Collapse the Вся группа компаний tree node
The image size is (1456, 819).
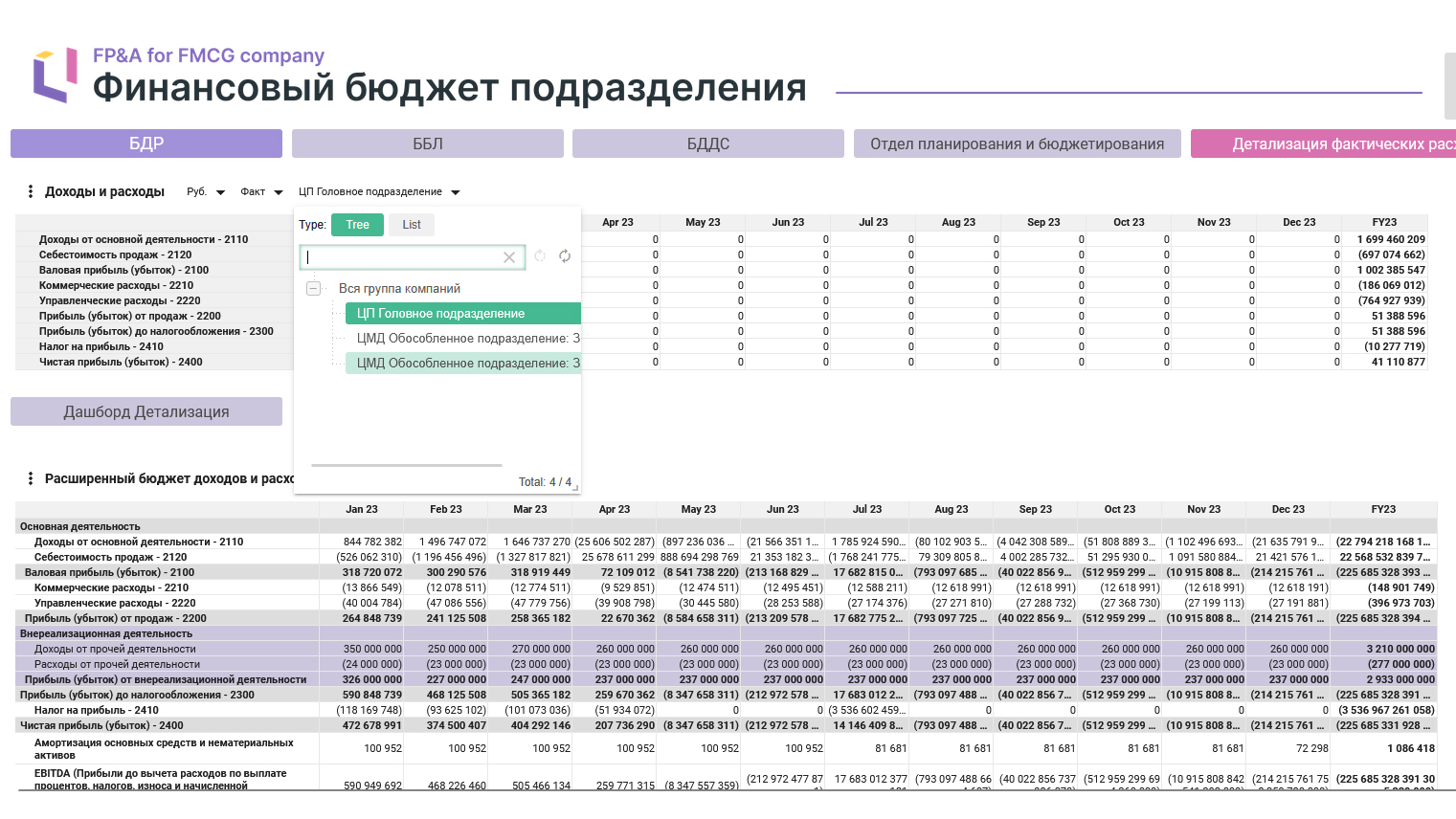coord(313,288)
